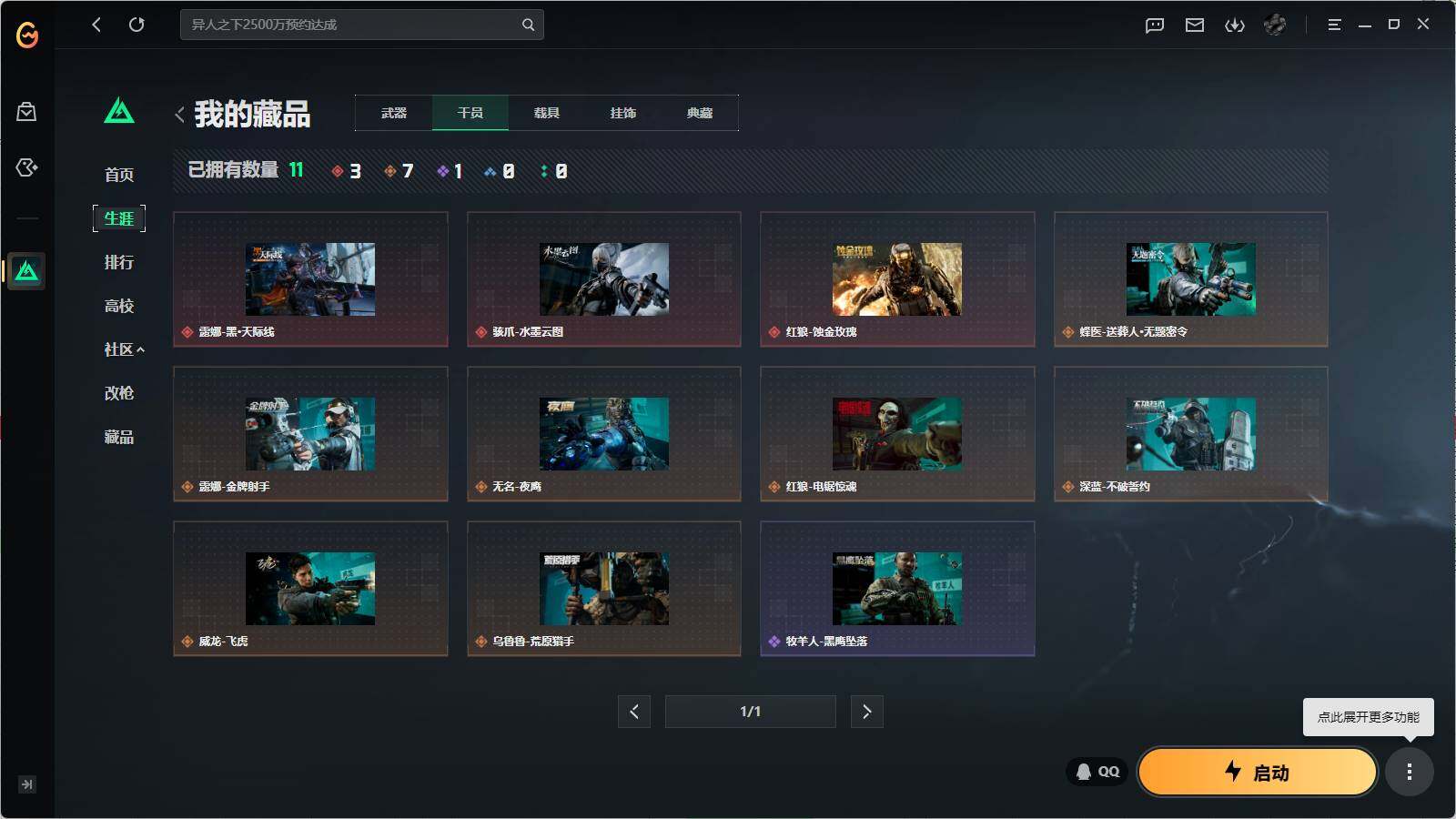
Task: Open 高校 in left menu
Action: [119, 306]
